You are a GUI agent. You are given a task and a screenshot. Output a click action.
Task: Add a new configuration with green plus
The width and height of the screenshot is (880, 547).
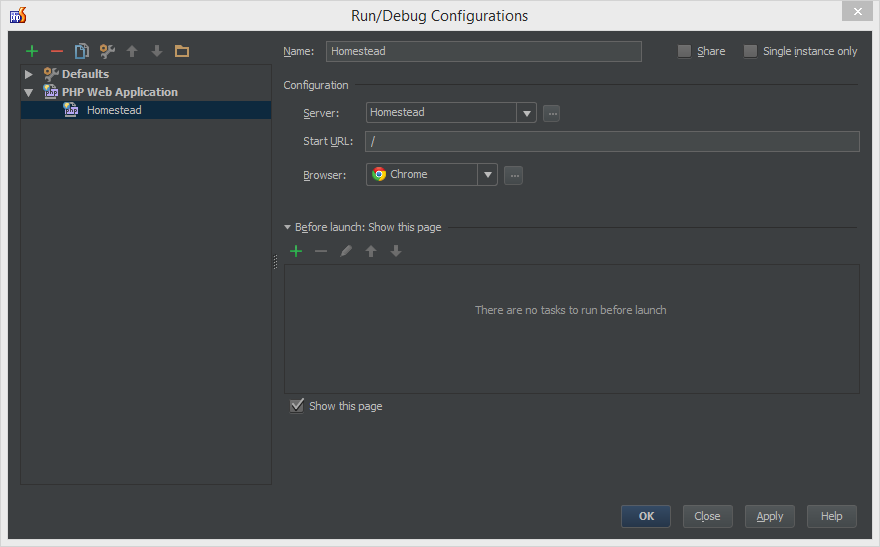[32, 51]
